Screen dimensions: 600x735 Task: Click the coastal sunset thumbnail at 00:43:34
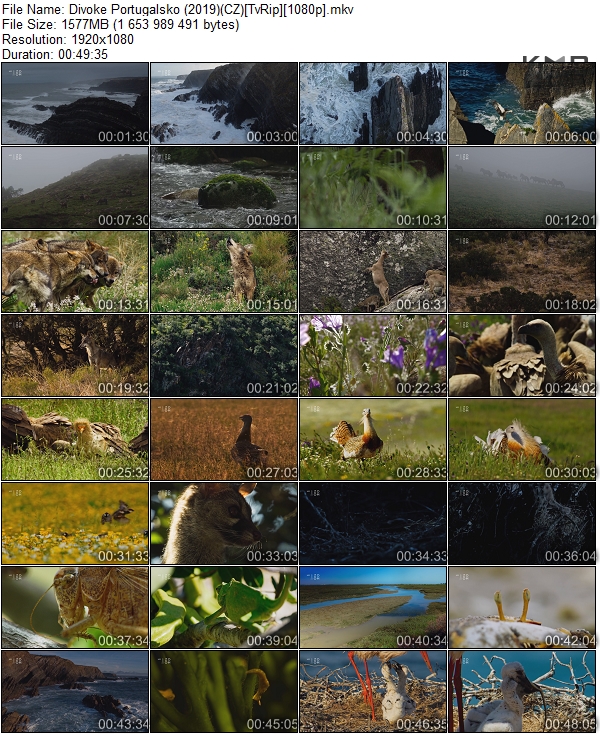click(75, 692)
